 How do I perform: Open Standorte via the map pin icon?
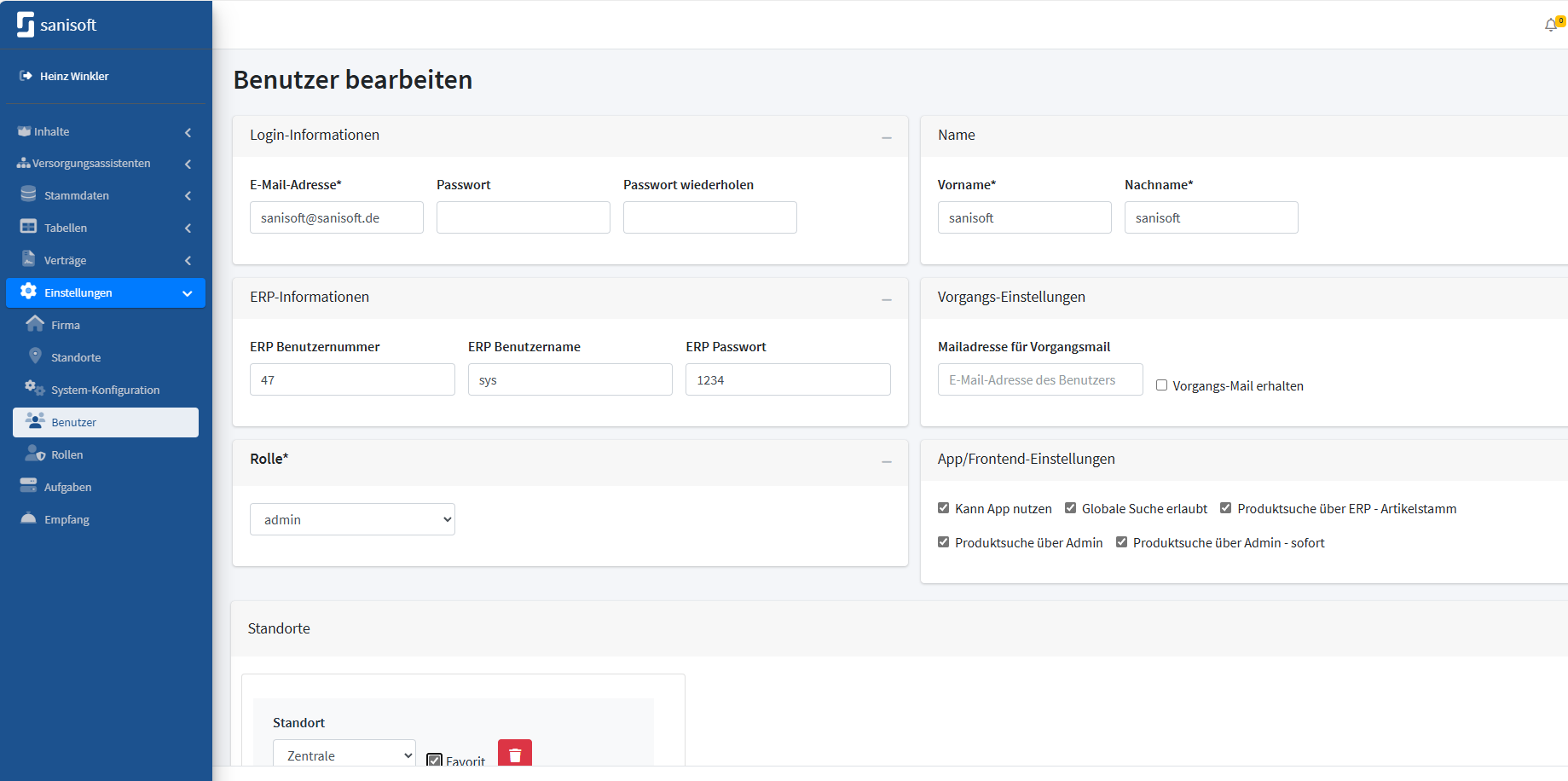(x=35, y=356)
